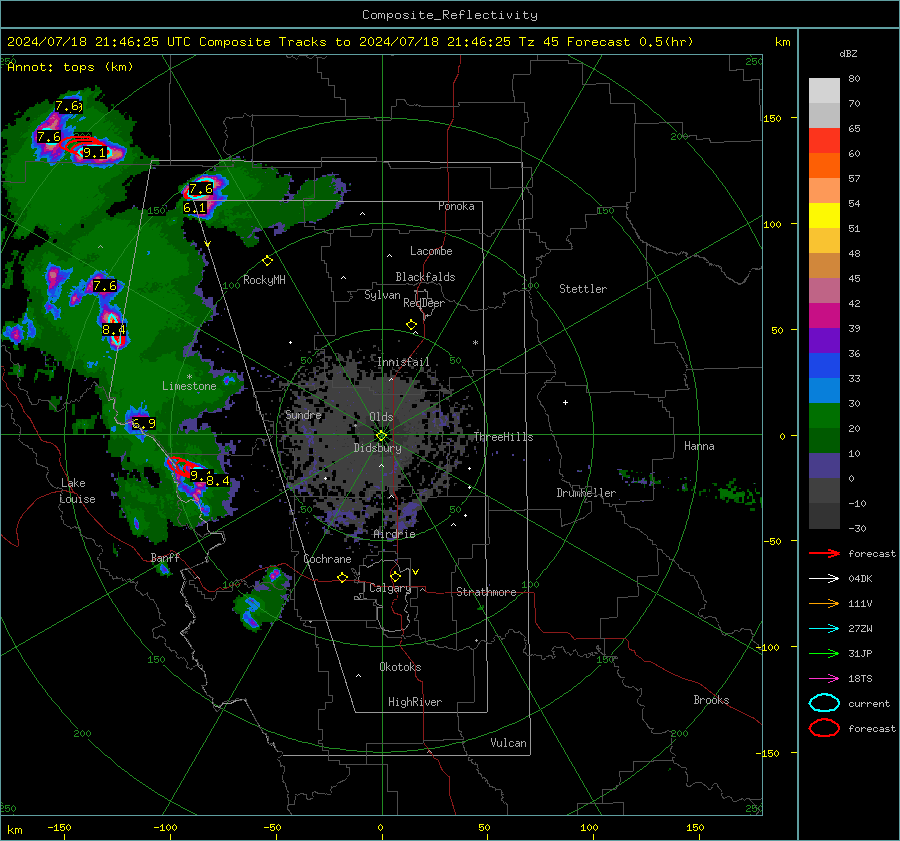Select the RockyMH label
This screenshot has width=900, height=841.
tap(264, 280)
